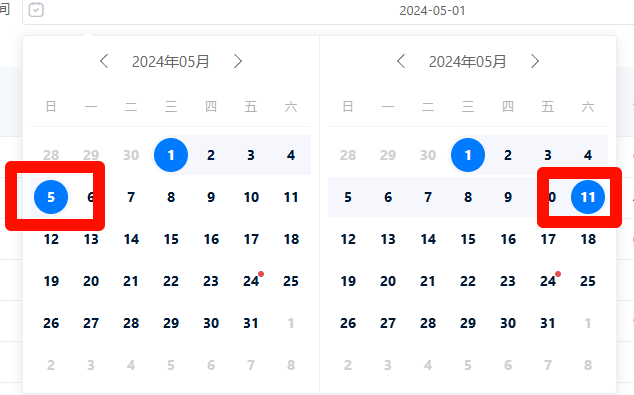Select highlighted day 11 in right calendar
This screenshot has height=395, width=634.
588,197
